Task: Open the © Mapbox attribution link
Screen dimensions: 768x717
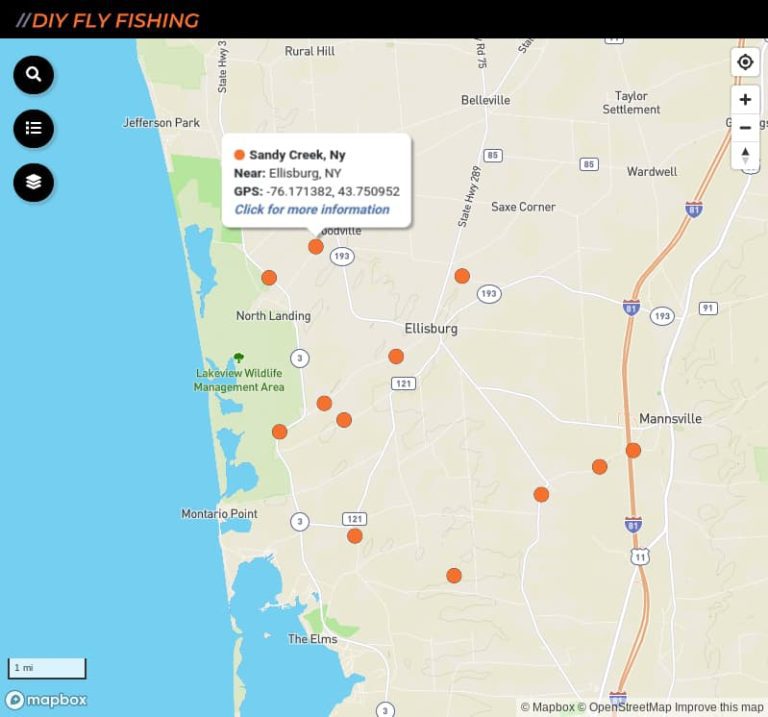Action: pos(547,707)
